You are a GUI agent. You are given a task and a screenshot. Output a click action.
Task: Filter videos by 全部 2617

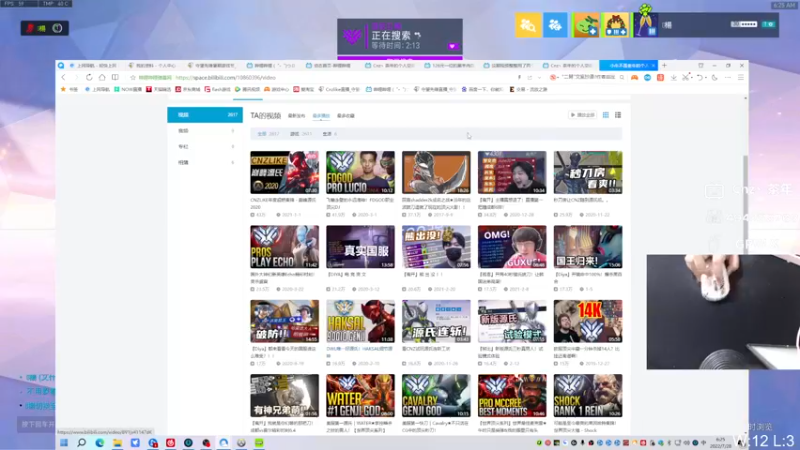[268, 134]
